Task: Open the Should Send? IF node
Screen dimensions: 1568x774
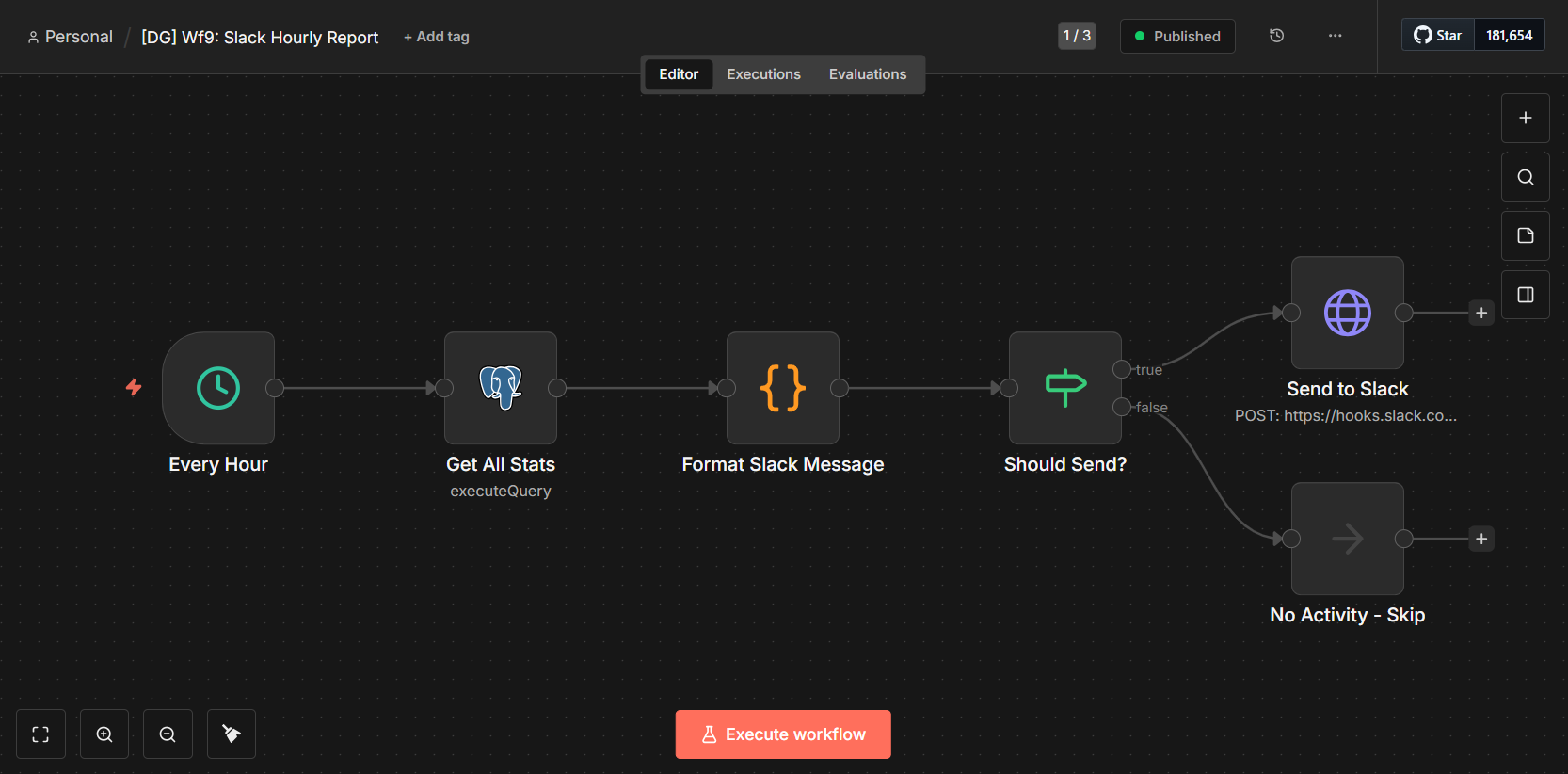Action: click(1065, 388)
